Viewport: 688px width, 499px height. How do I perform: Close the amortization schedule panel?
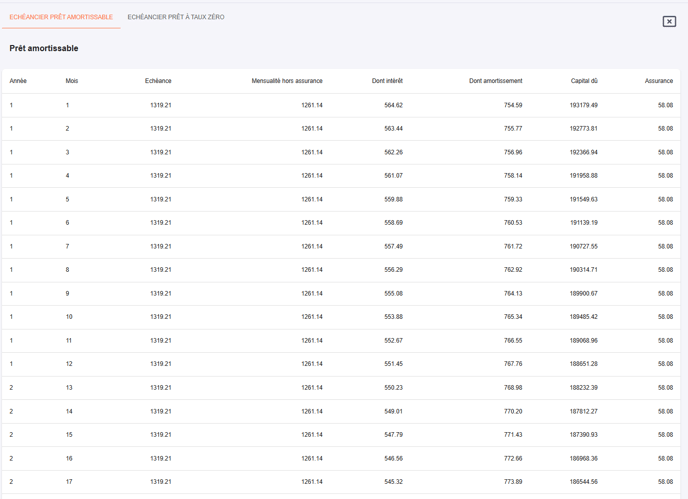[669, 21]
